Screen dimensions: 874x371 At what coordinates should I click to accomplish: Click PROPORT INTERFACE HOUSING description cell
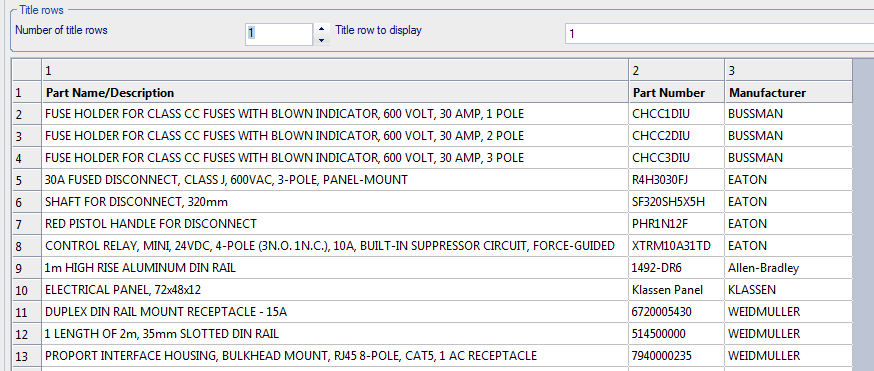[x=334, y=356]
